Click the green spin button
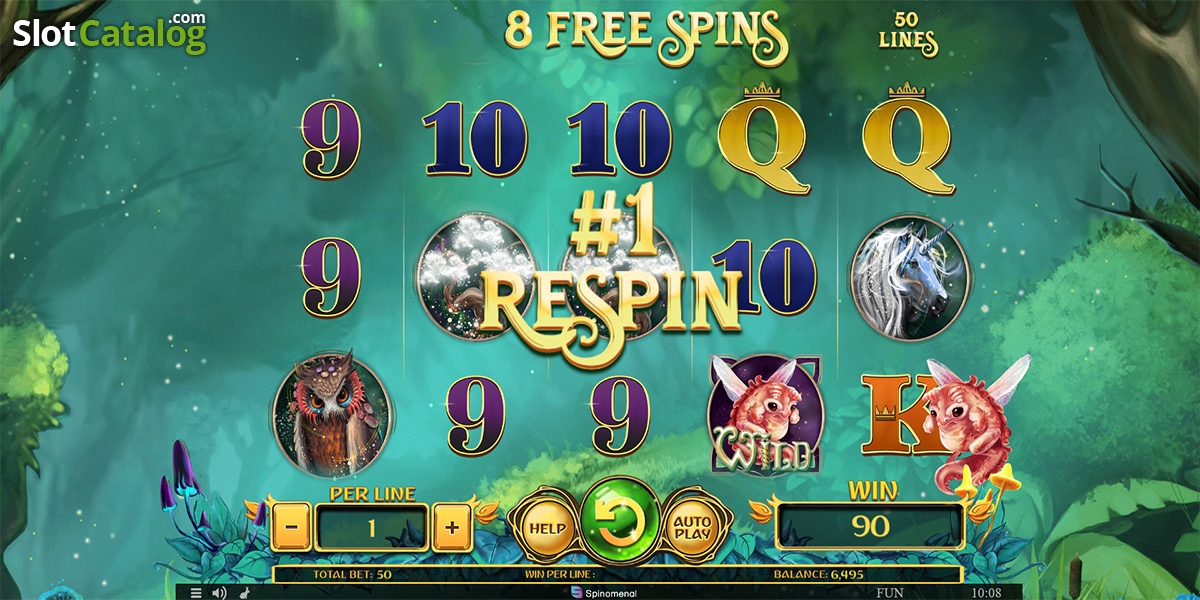This screenshot has height=600, width=1200. 619,521
